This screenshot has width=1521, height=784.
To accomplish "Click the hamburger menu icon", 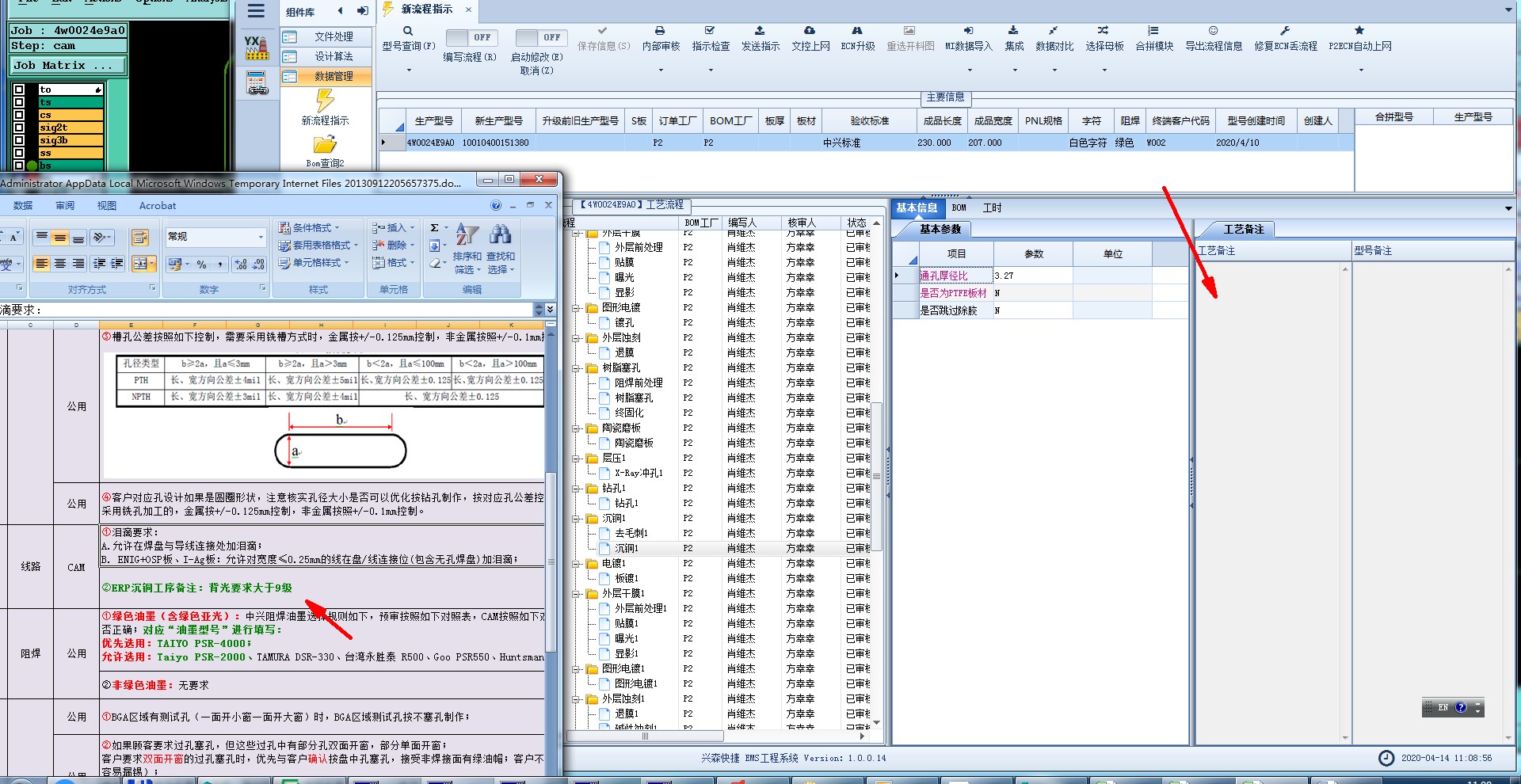I will [256, 11].
